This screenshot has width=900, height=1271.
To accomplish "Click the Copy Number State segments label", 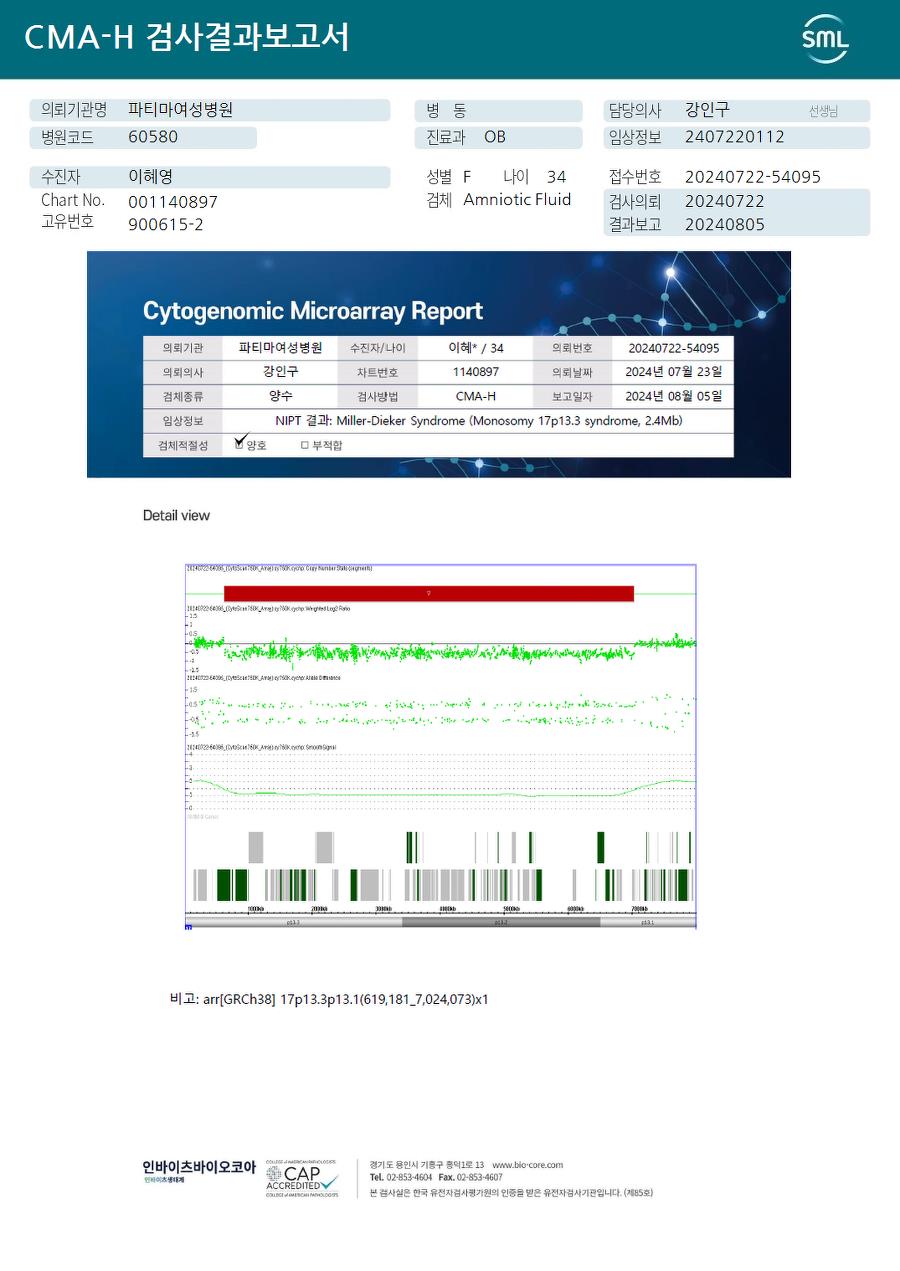I will click(279, 568).
